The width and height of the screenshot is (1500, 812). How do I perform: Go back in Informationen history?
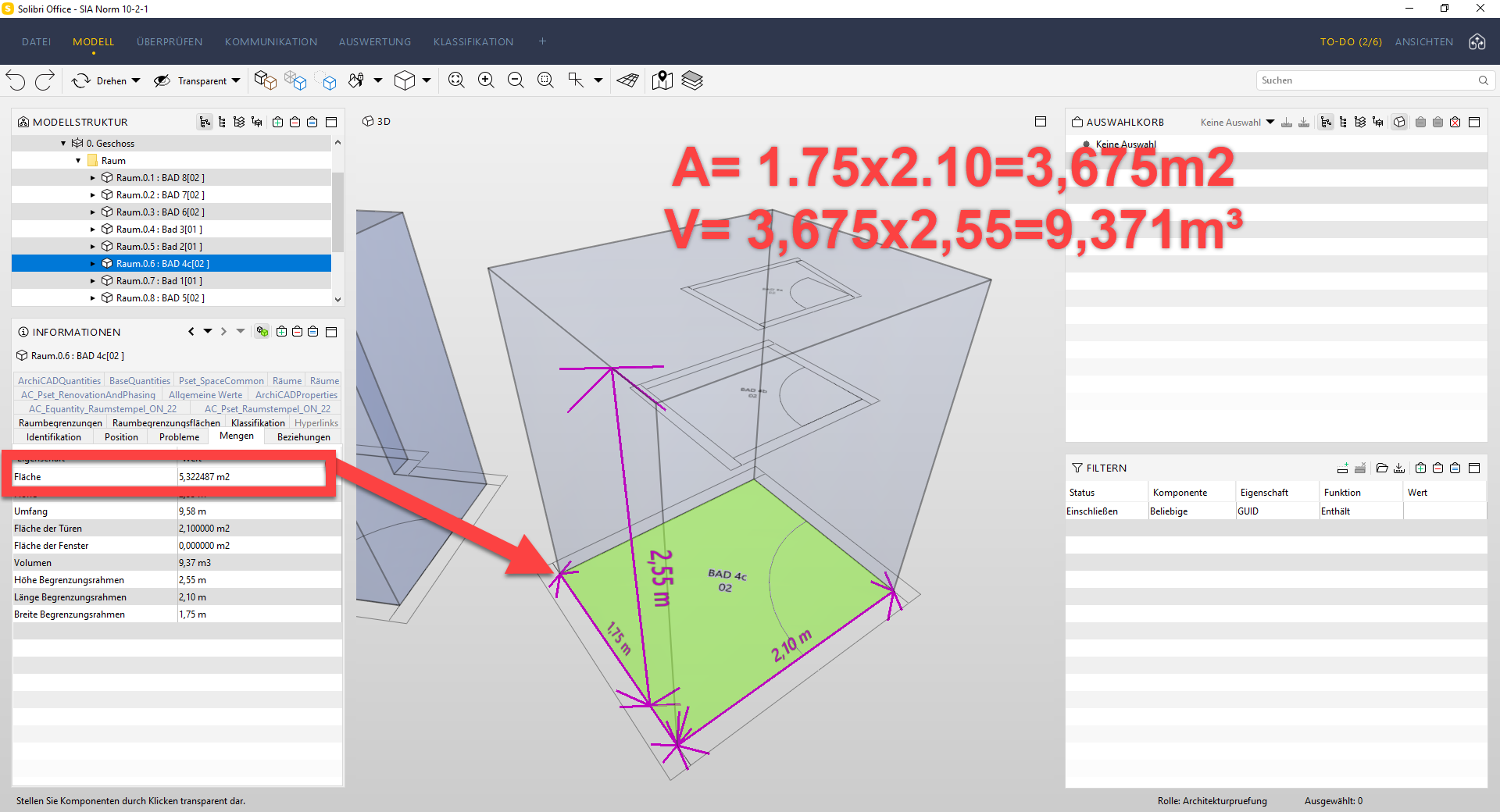[191, 332]
